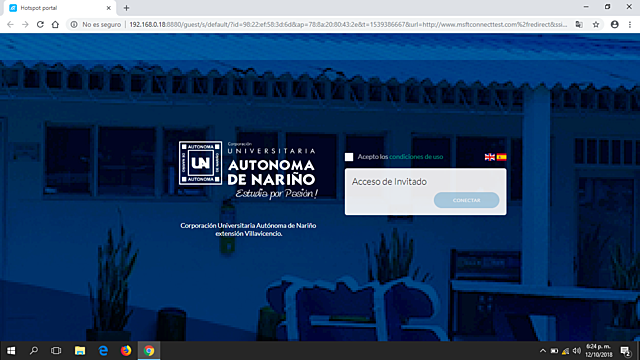
Task: Click the address bar URL
Action: 348,24
